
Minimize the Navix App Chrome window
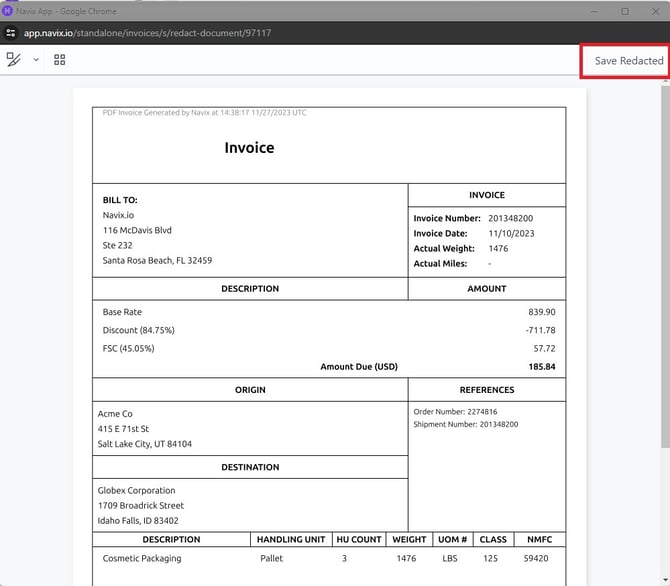point(594,12)
